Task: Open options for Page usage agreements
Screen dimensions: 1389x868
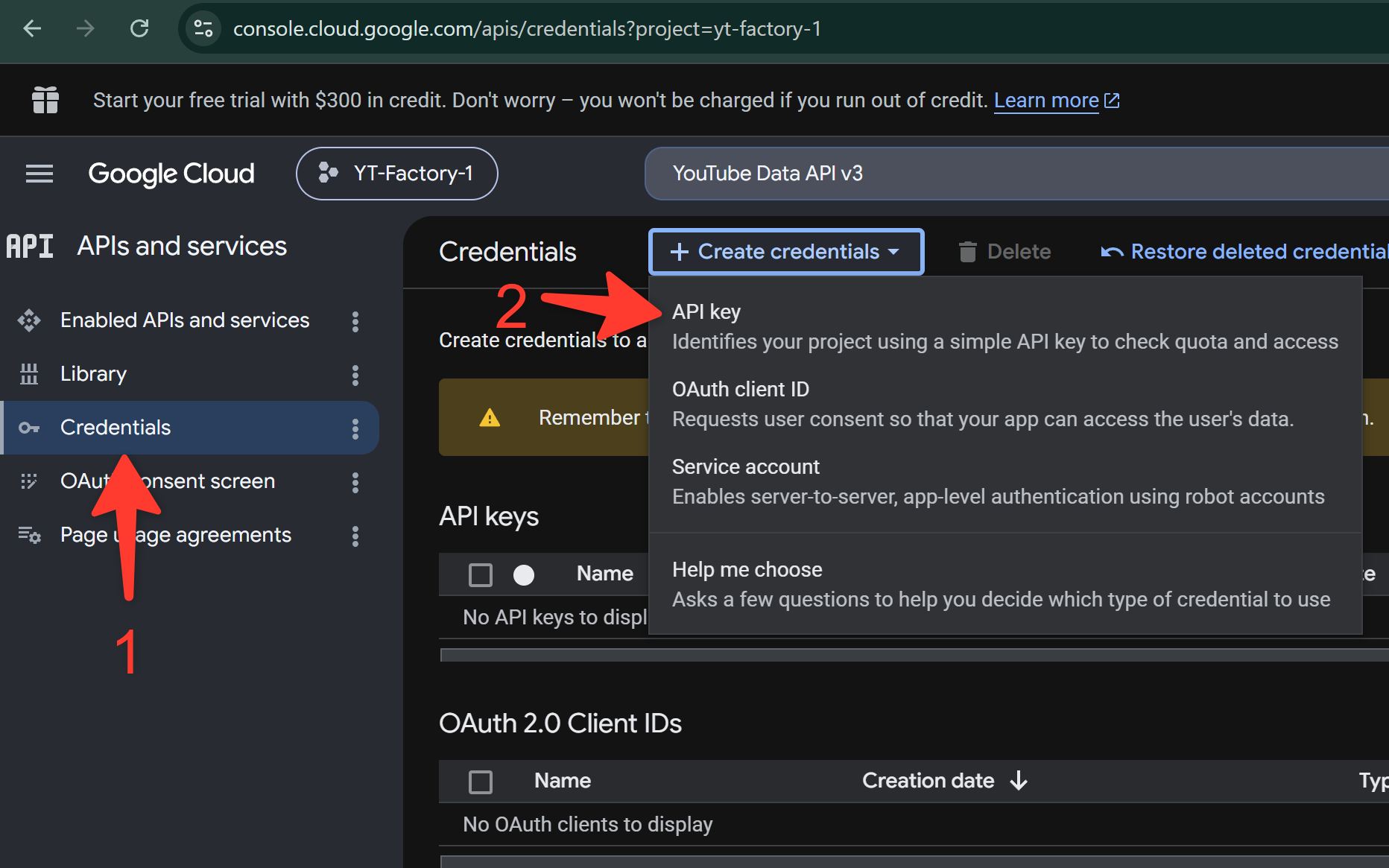Action: (355, 536)
